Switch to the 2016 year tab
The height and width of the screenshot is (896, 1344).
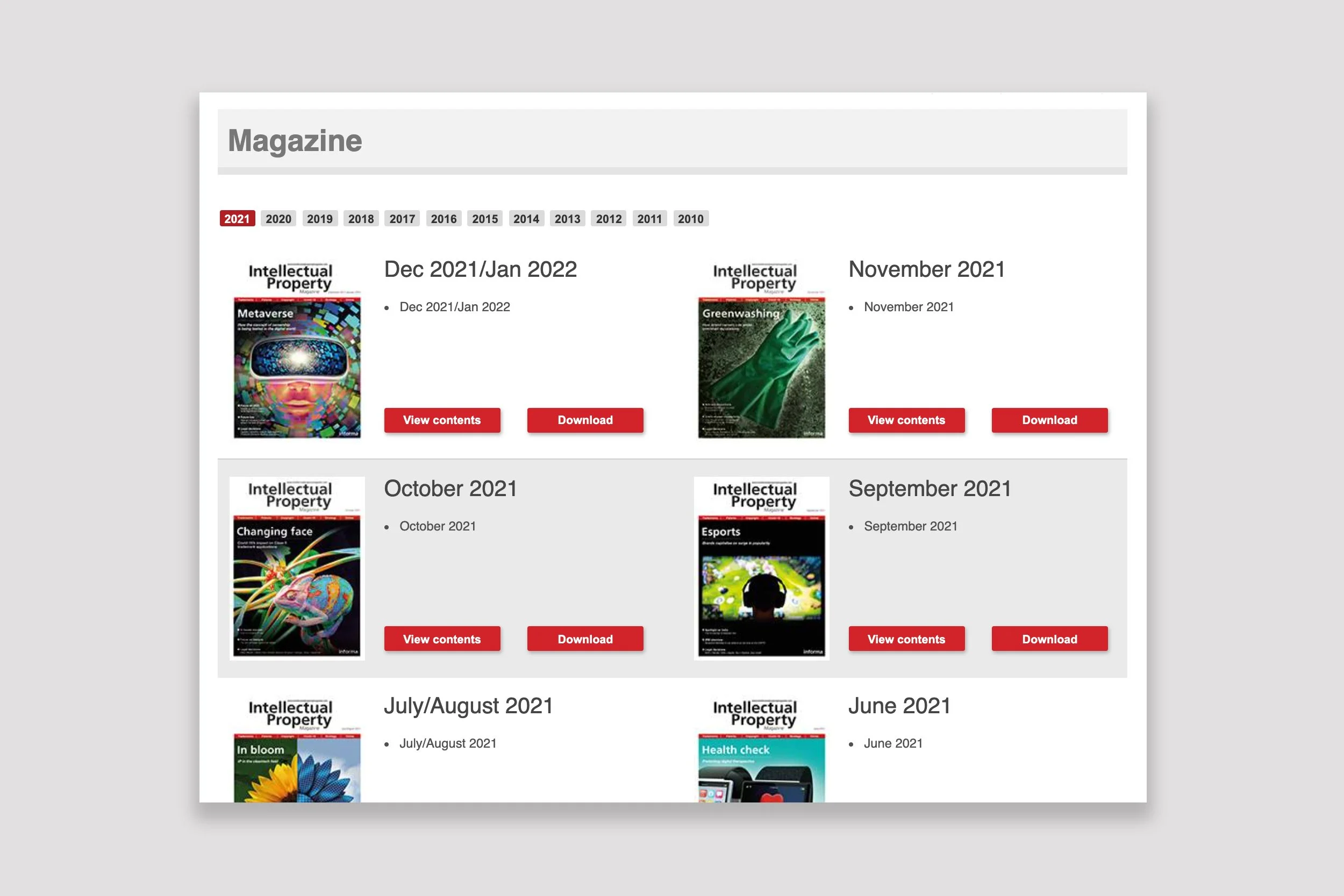444,218
